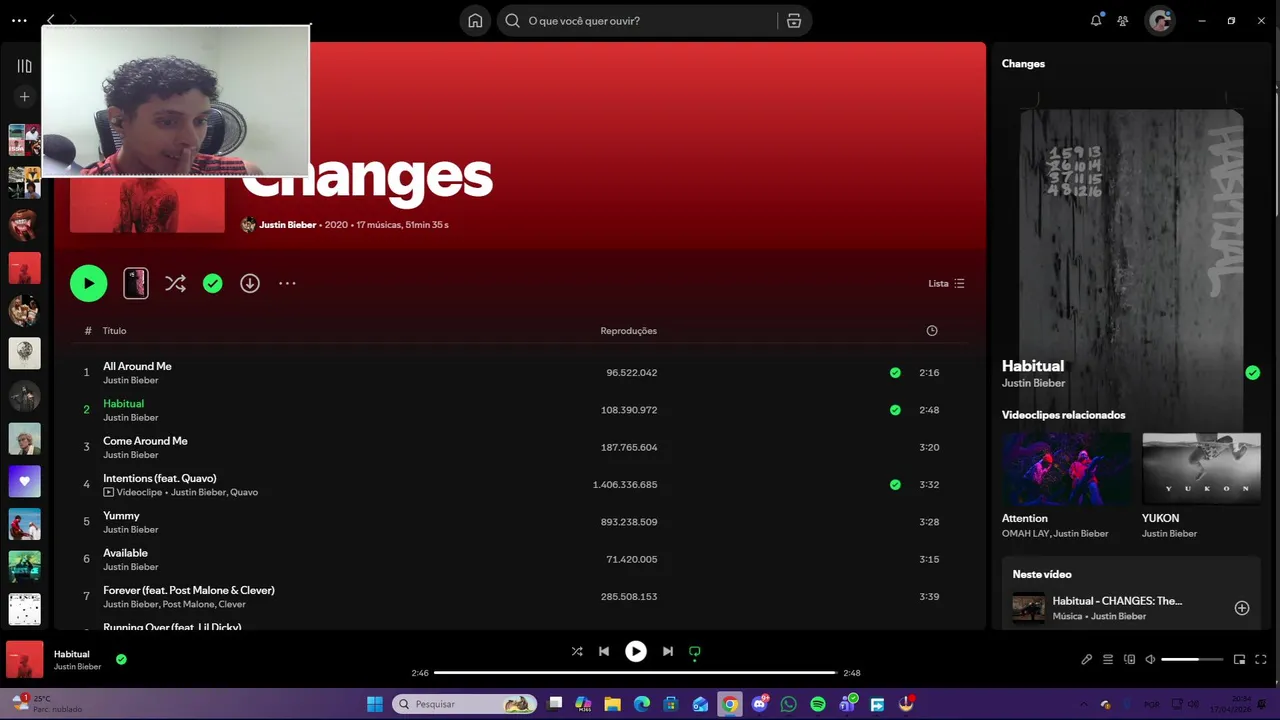Screen dimensions: 1280x720
Task: Add Habitual - CHANGES video with plus
Action: tap(1242, 608)
